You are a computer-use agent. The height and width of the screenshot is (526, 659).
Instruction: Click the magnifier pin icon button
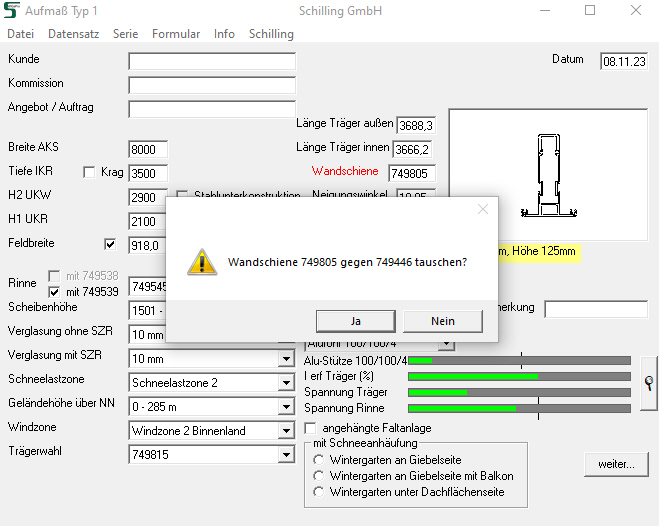pos(649,383)
